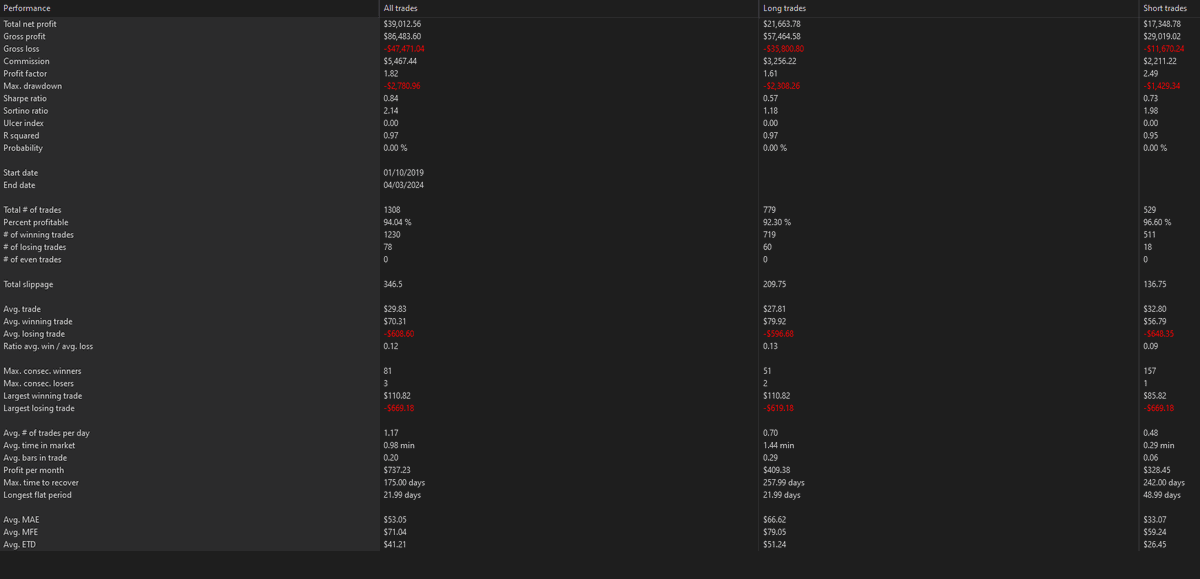Click the Profit factor row label
This screenshot has width=1200, height=579.
point(26,73)
